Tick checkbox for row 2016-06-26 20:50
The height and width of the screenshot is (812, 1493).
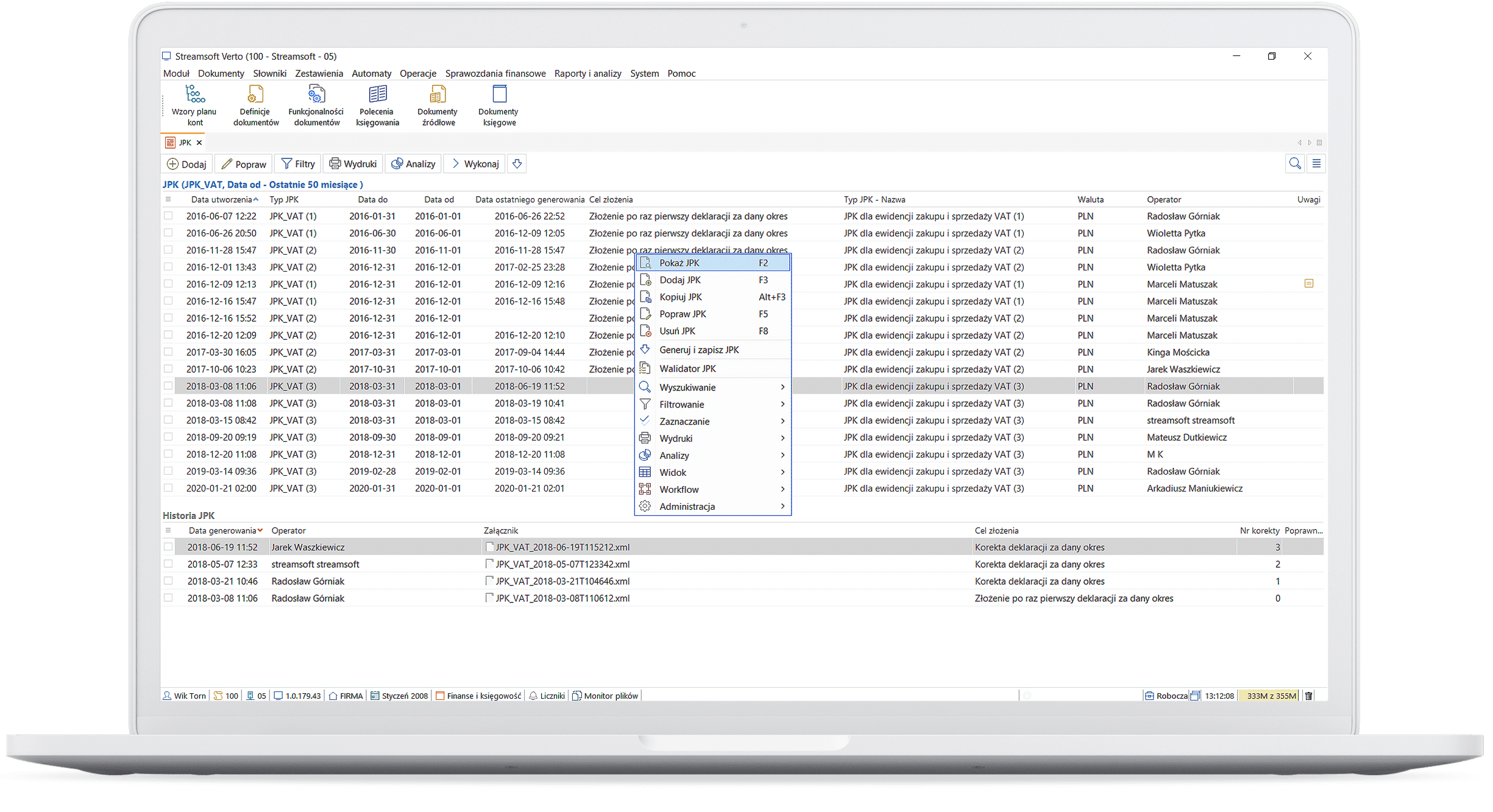point(168,233)
